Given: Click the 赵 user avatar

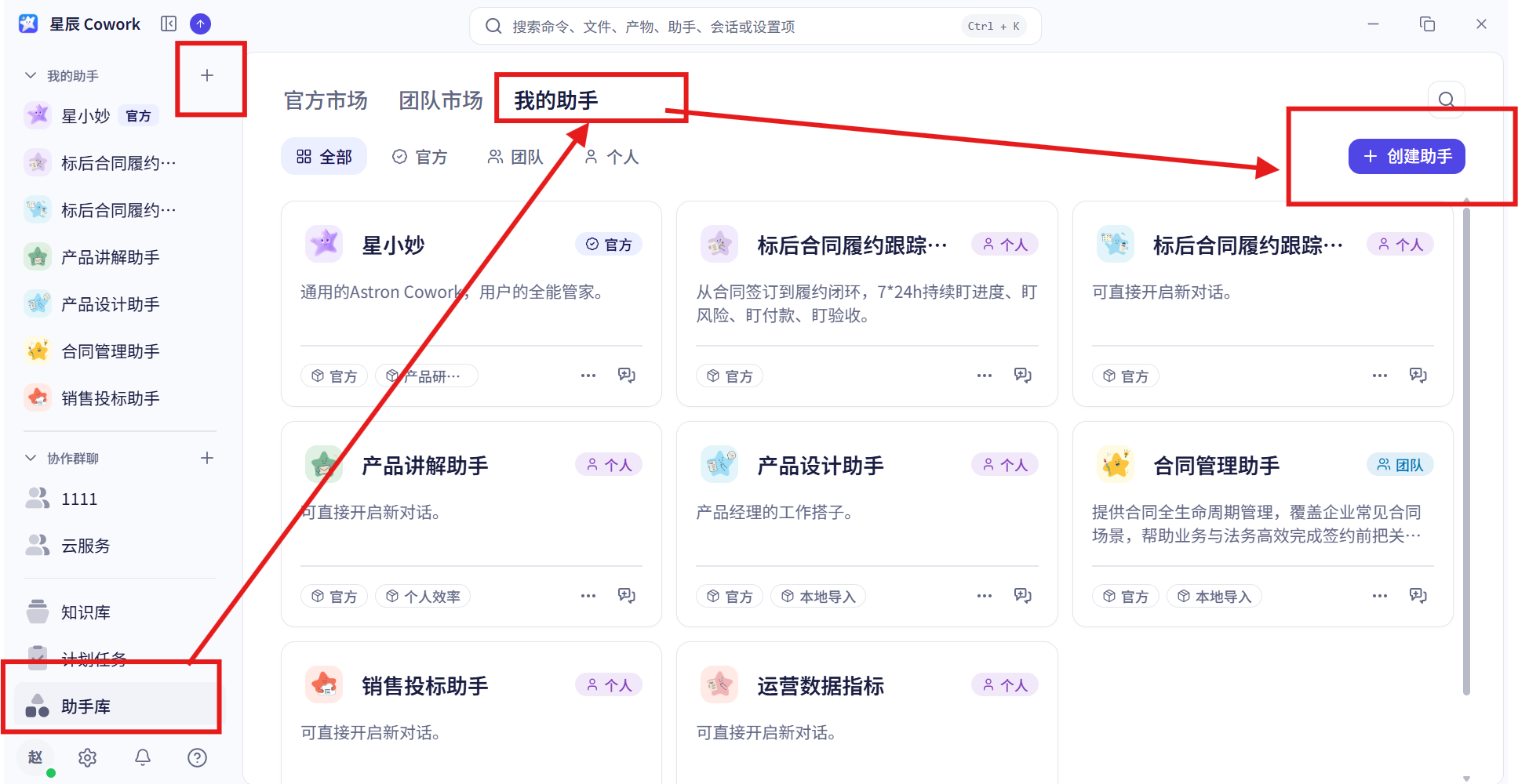Looking at the screenshot, I should click(x=35, y=757).
